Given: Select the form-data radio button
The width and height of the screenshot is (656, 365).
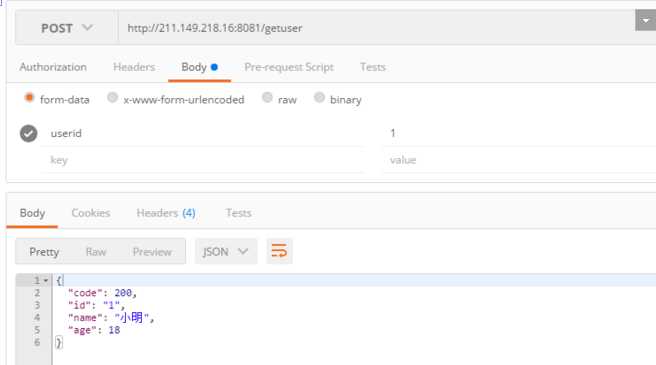Looking at the screenshot, I should coord(29,98).
